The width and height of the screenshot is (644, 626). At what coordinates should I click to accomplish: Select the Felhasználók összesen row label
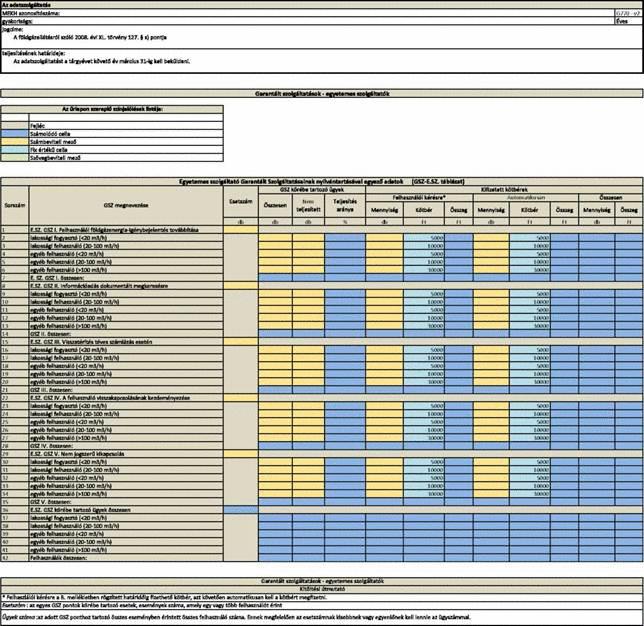pos(126,558)
